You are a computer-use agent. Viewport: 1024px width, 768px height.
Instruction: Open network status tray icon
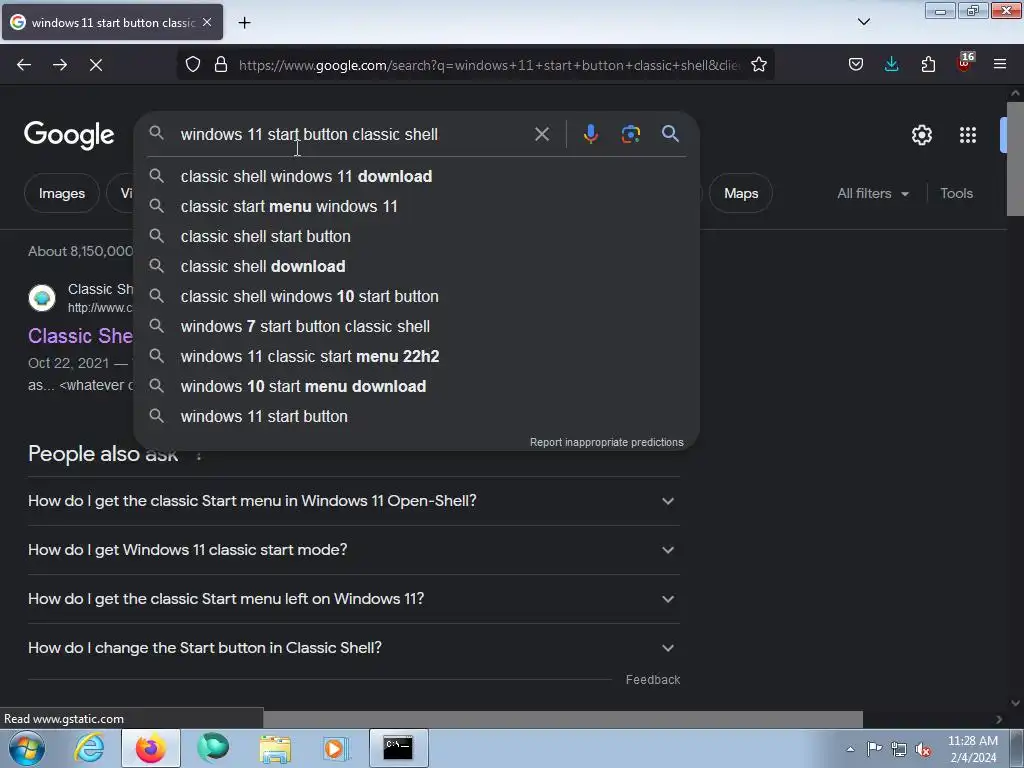pos(899,749)
